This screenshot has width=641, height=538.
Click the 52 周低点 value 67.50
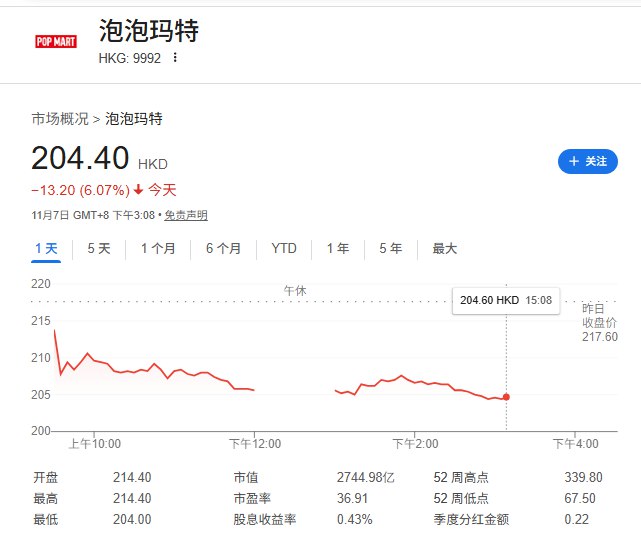point(580,498)
